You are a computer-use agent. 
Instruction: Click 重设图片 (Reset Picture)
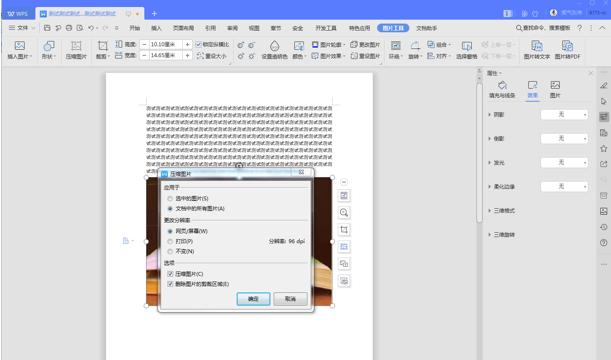point(365,56)
